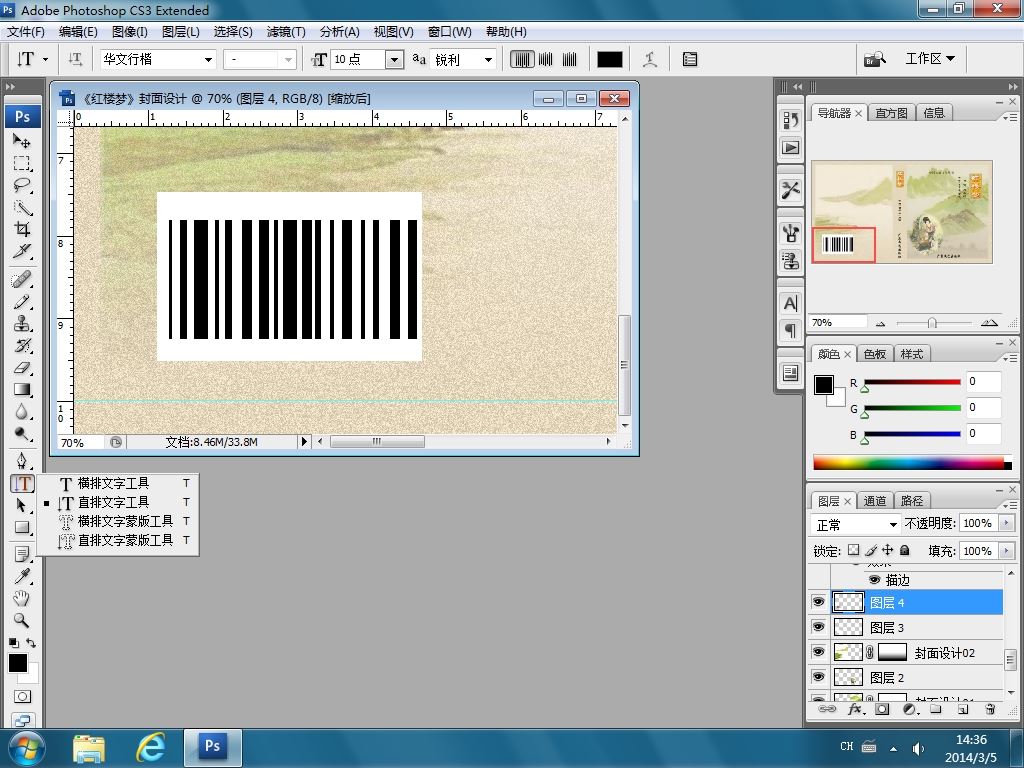The width and height of the screenshot is (1024, 768).
Task: Toggle lock position in Layers panel
Action: tap(888, 550)
